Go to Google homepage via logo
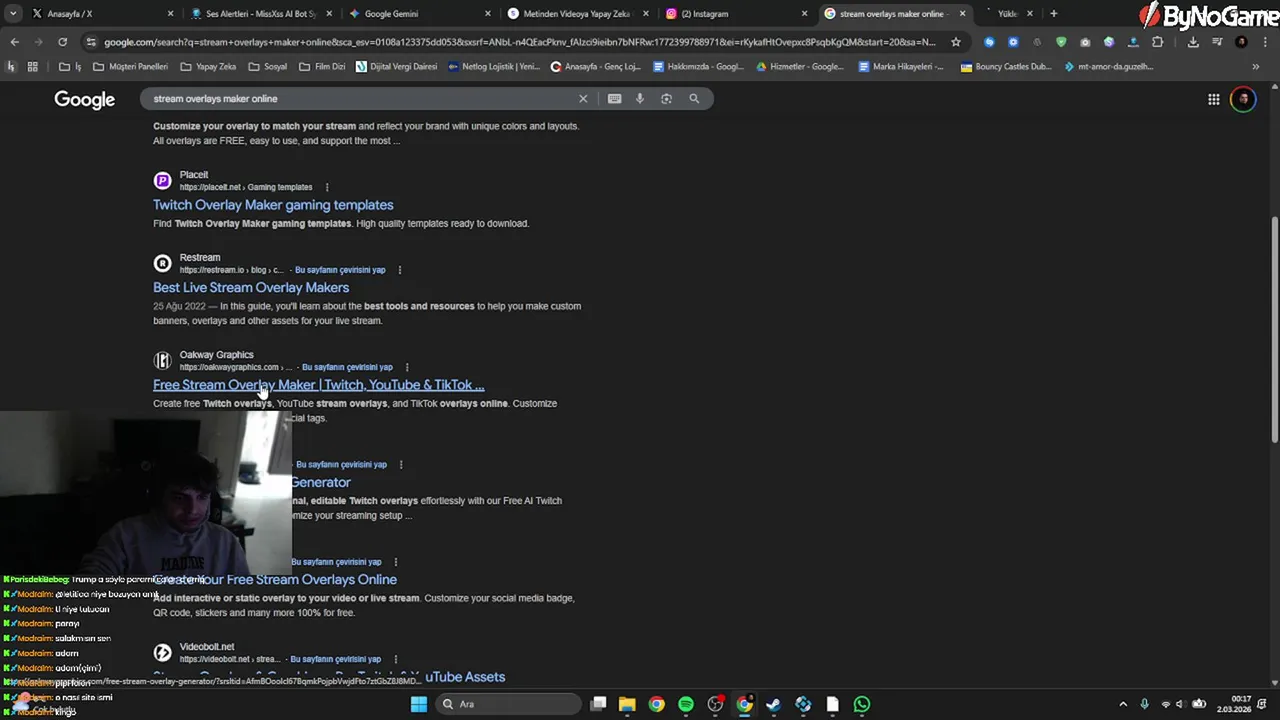The height and width of the screenshot is (720, 1280). [84, 99]
